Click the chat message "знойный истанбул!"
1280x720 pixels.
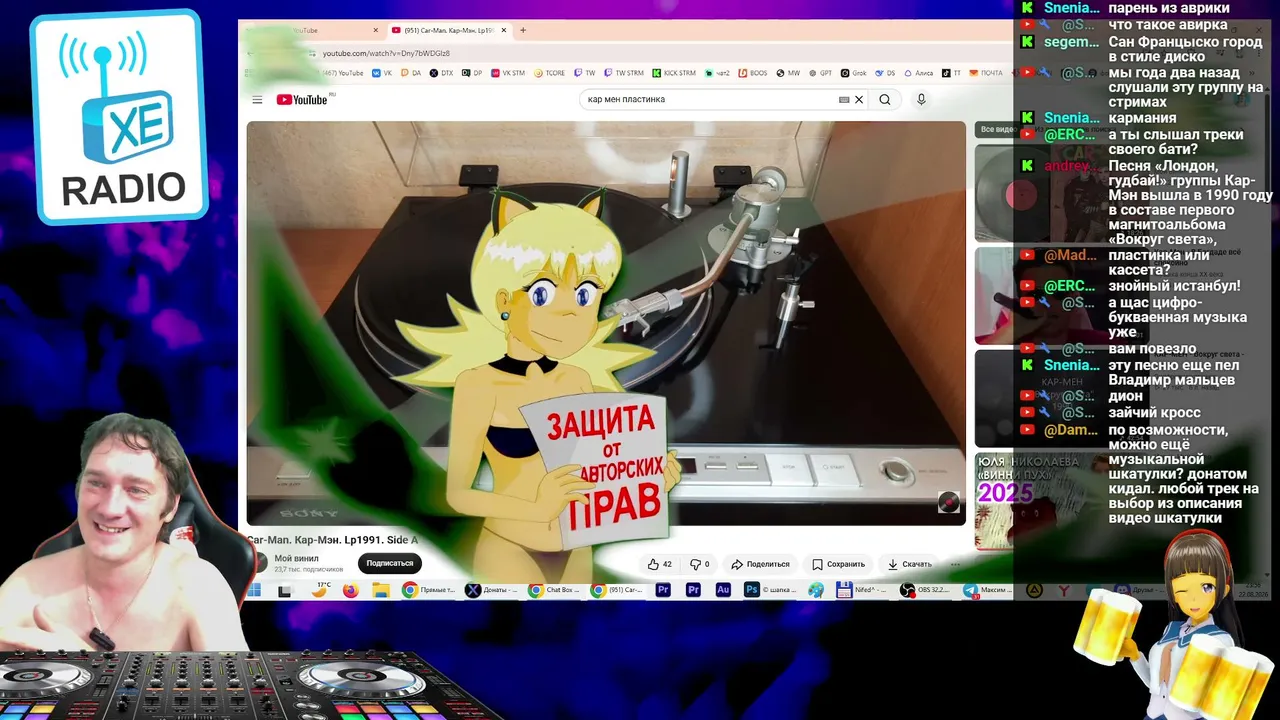[x=1174, y=286]
